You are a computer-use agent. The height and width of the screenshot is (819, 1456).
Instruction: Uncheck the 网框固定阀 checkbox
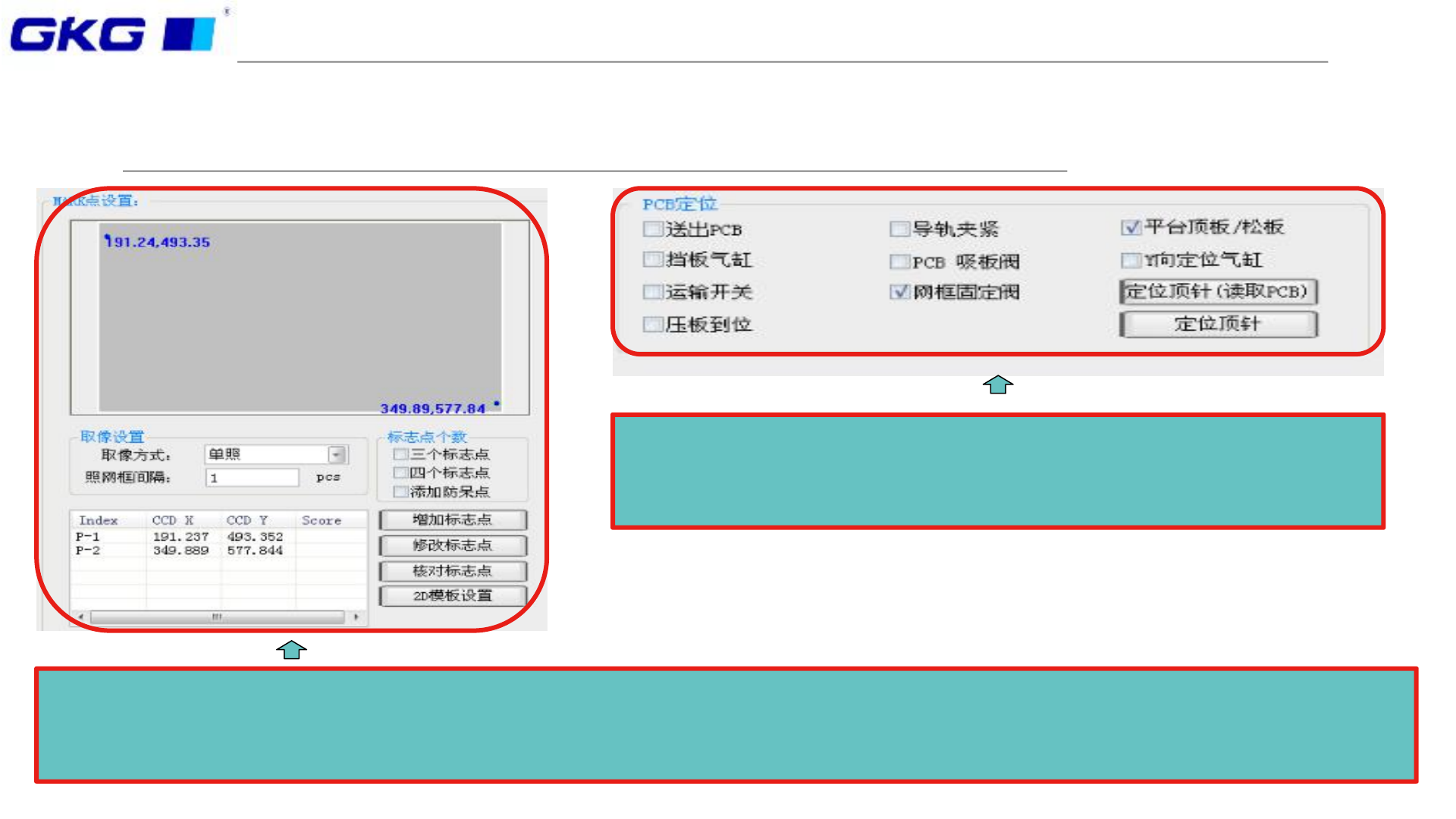click(899, 291)
